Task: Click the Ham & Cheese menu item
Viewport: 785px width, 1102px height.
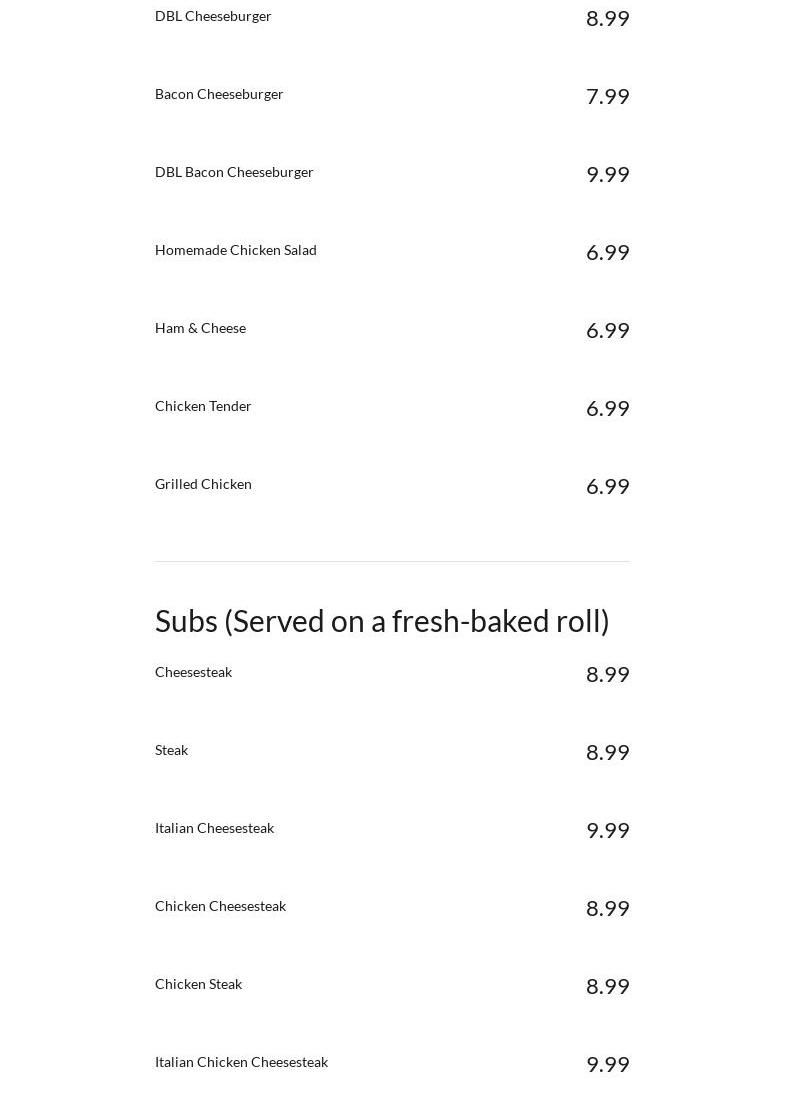Action: (200, 328)
